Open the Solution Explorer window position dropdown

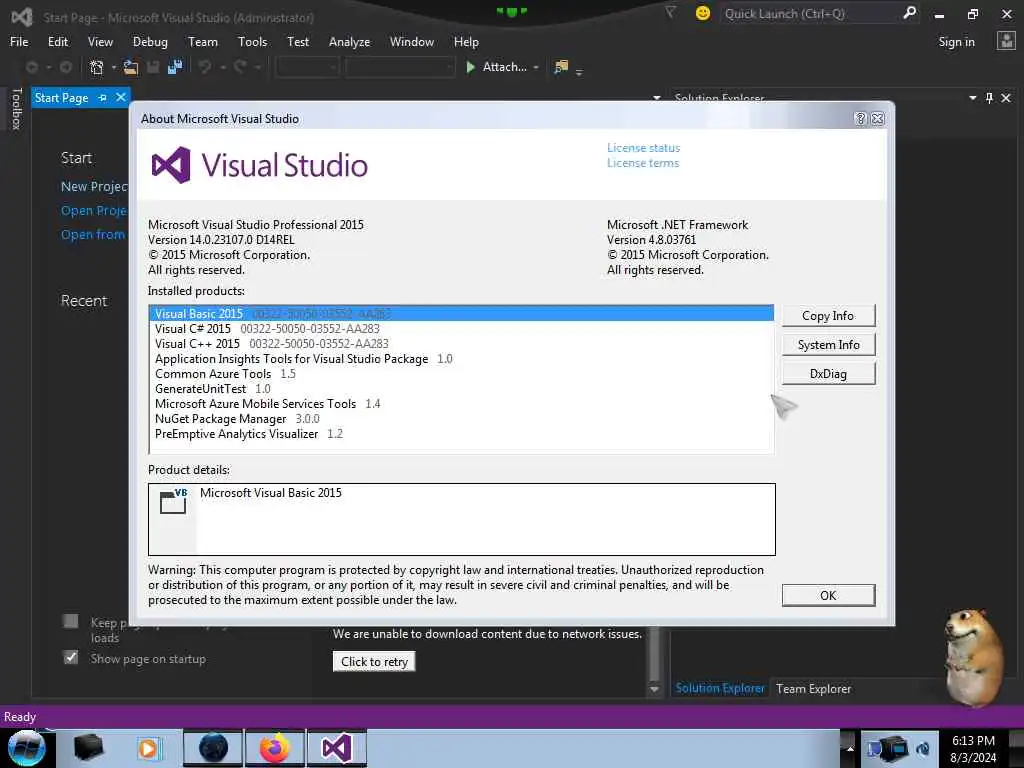[972, 98]
